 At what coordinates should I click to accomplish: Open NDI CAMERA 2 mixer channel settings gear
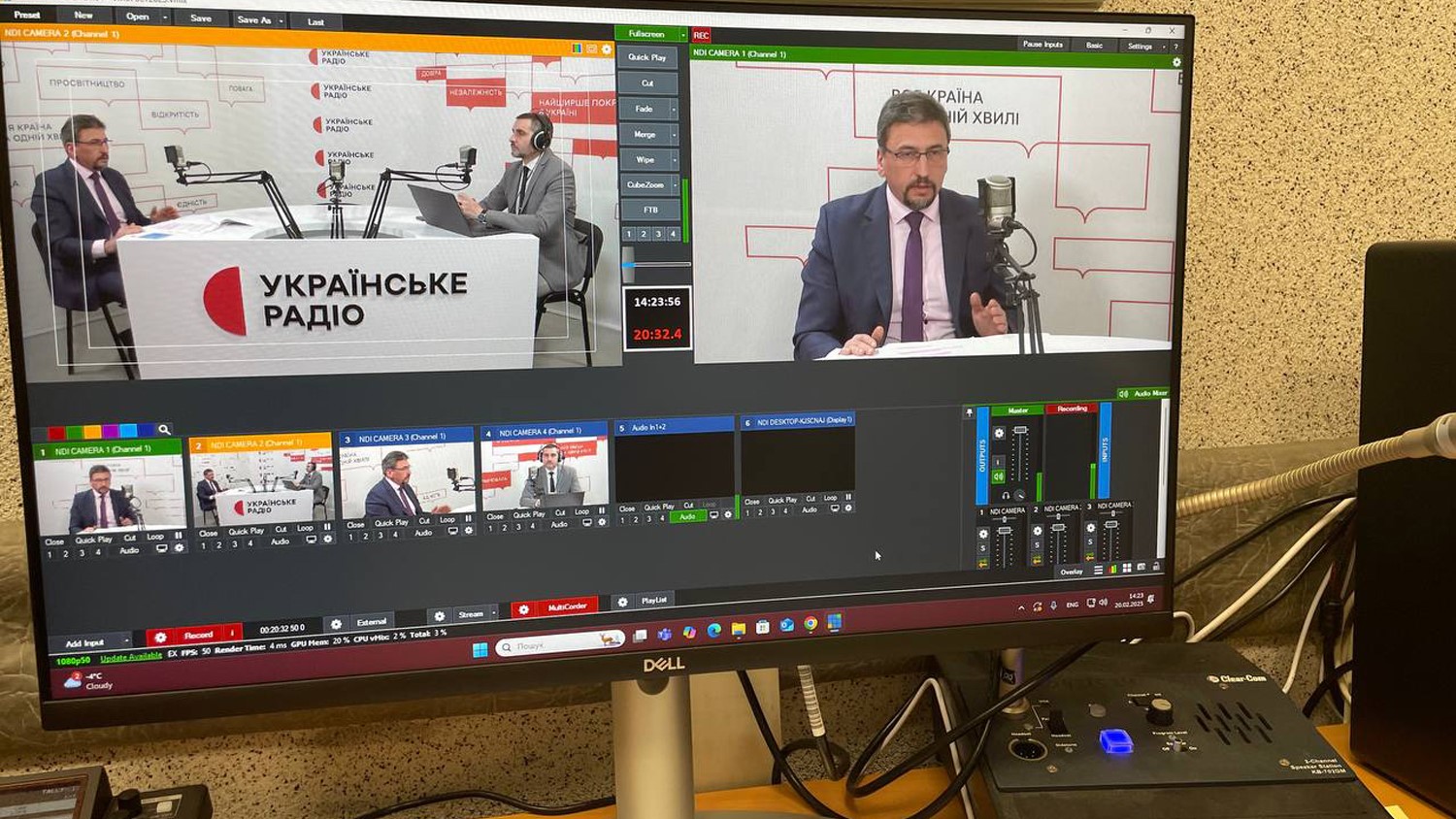pos(1038,531)
